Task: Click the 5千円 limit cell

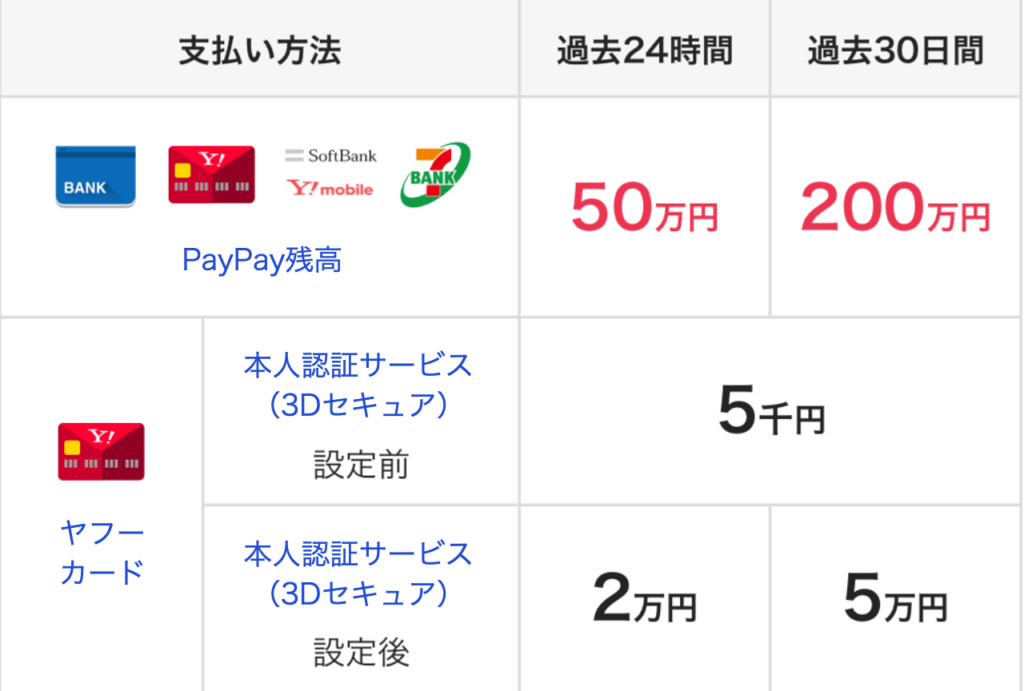Action: click(x=771, y=411)
